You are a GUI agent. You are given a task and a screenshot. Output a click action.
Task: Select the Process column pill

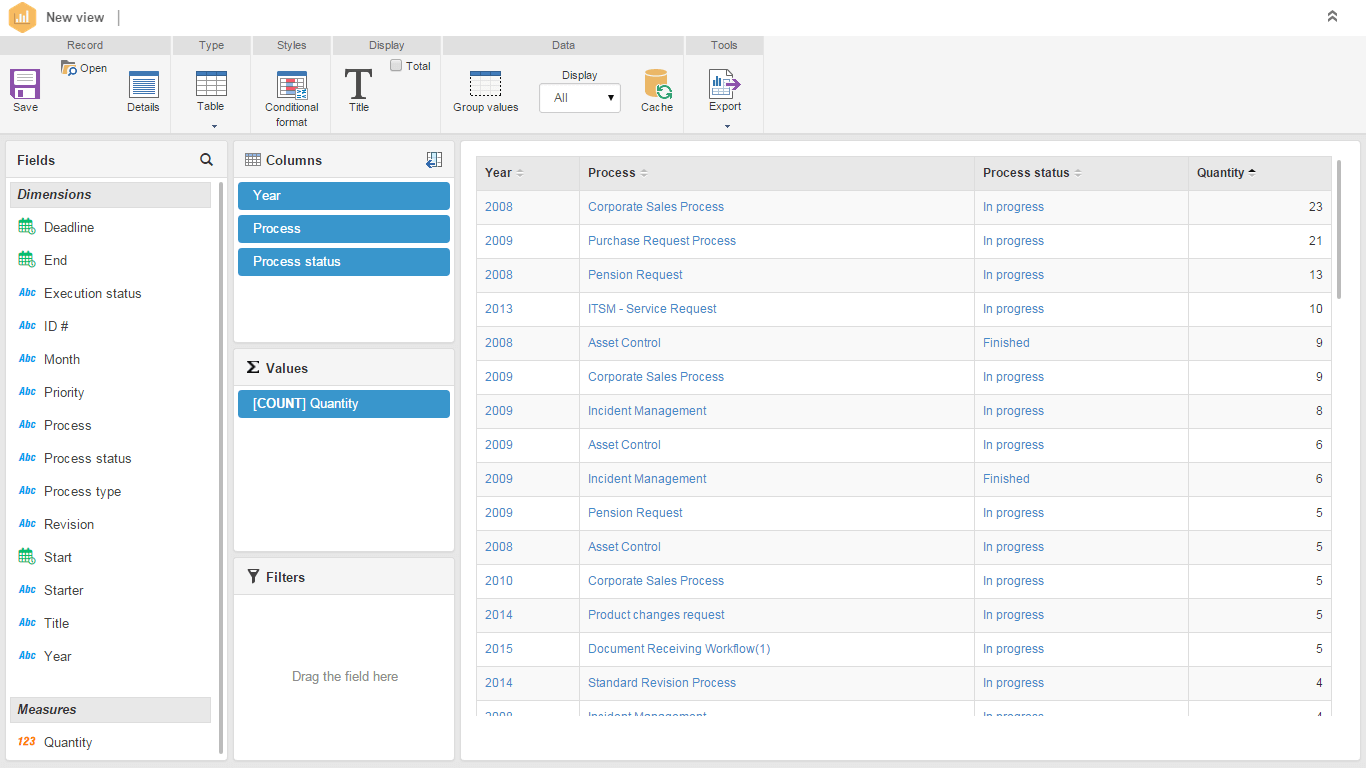pos(344,229)
